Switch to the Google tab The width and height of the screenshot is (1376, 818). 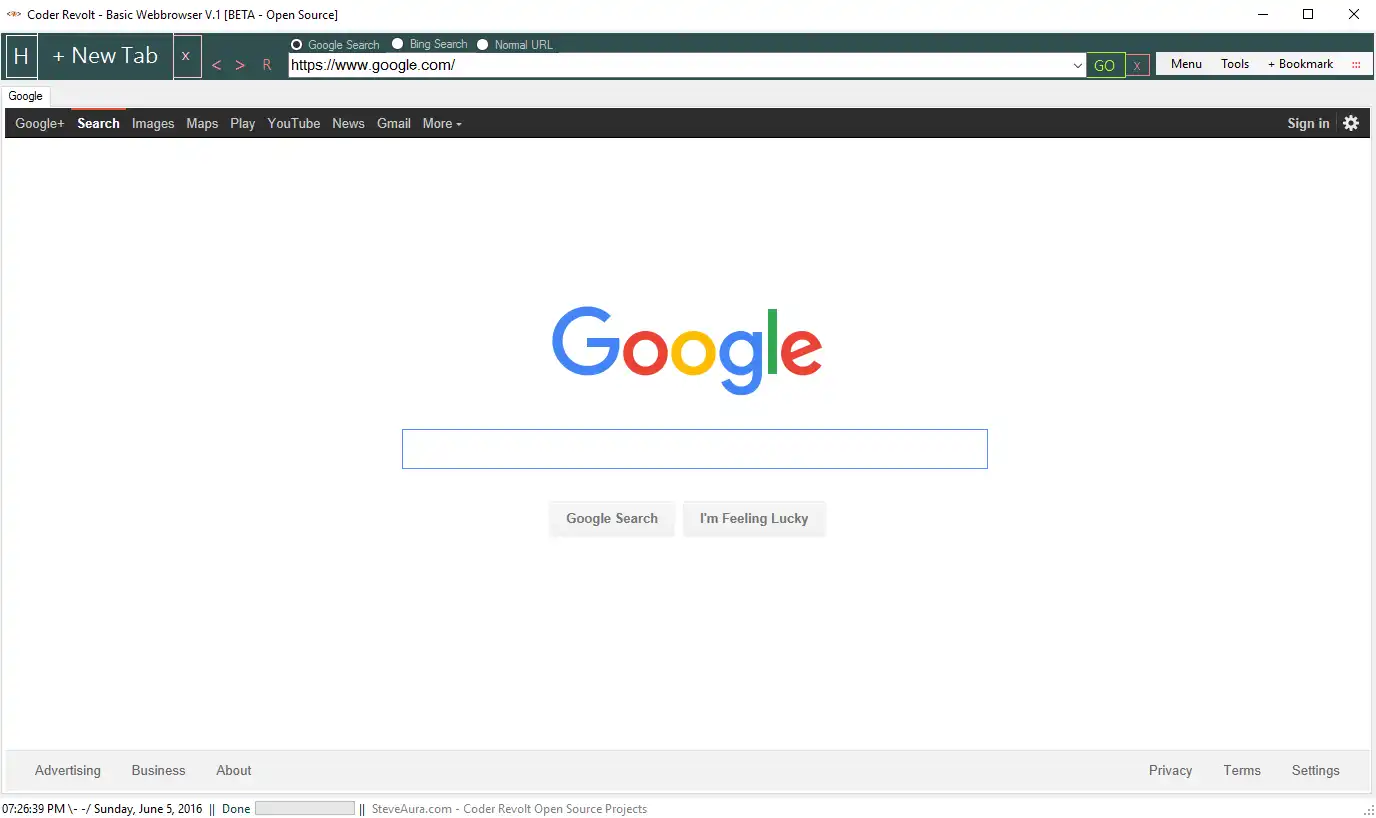26,96
